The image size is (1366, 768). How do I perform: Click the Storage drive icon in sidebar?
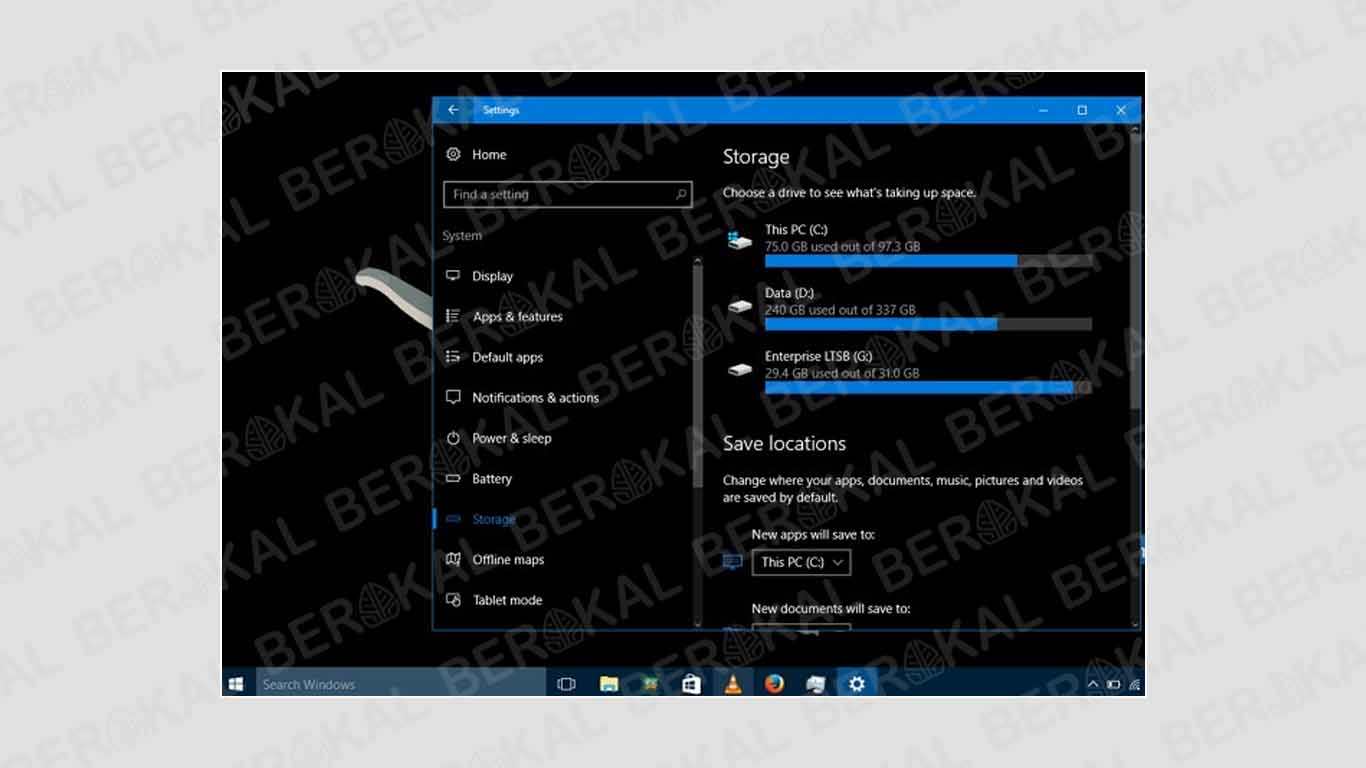pyautogui.click(x=453, y=519)
